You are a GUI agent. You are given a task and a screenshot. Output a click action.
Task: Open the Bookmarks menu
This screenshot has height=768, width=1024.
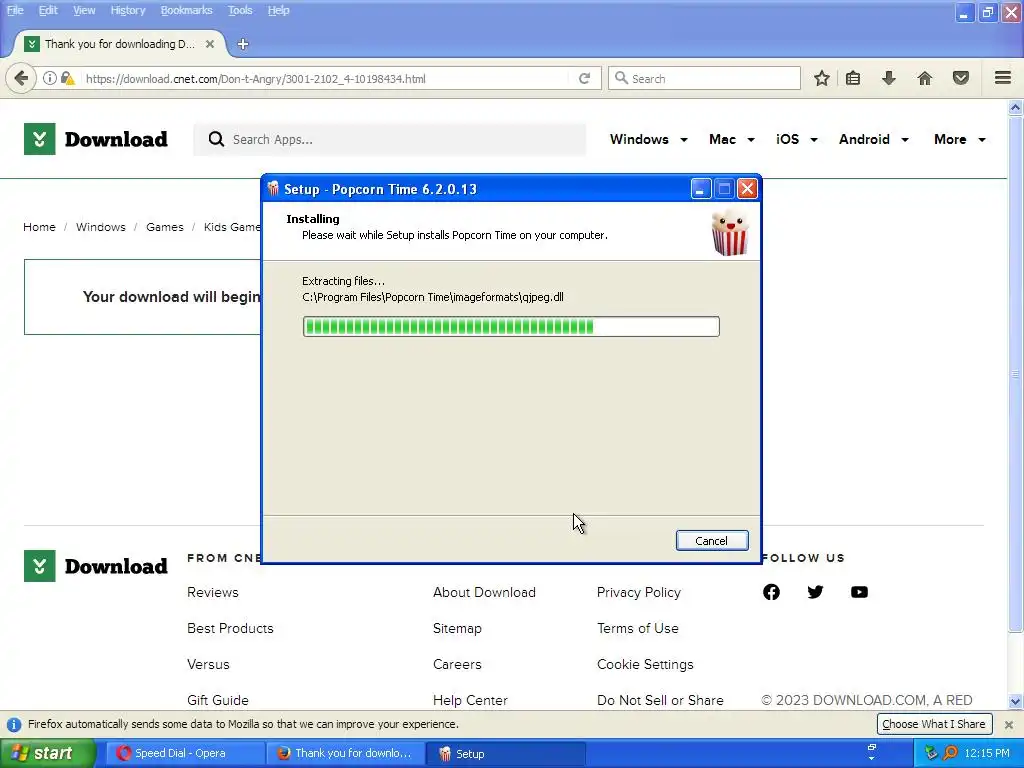pos(186,10)
